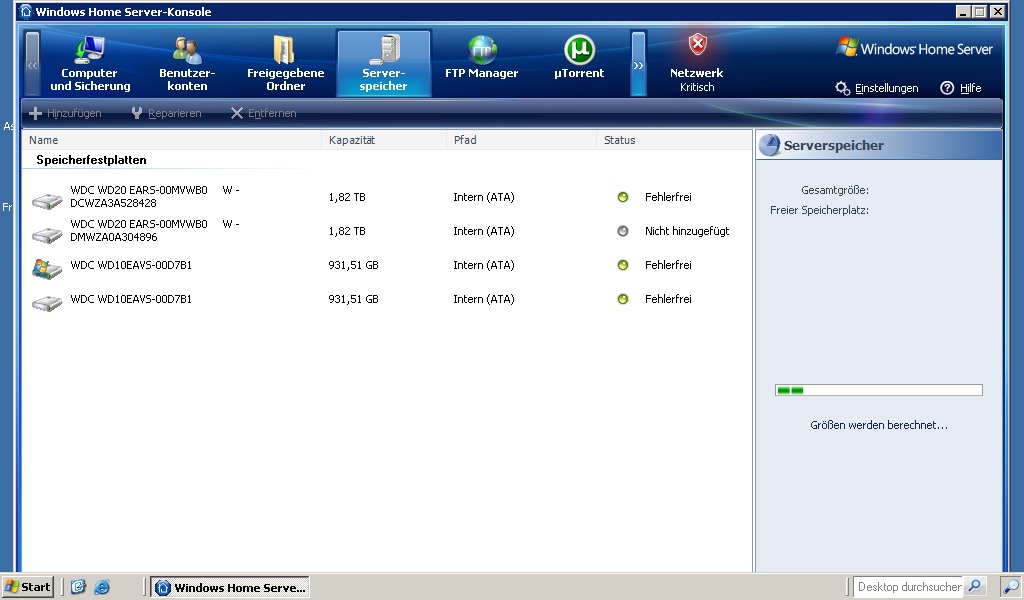
Task: Click the Serverspeicher pie chart icon in side panel
Action: (770, 145)
